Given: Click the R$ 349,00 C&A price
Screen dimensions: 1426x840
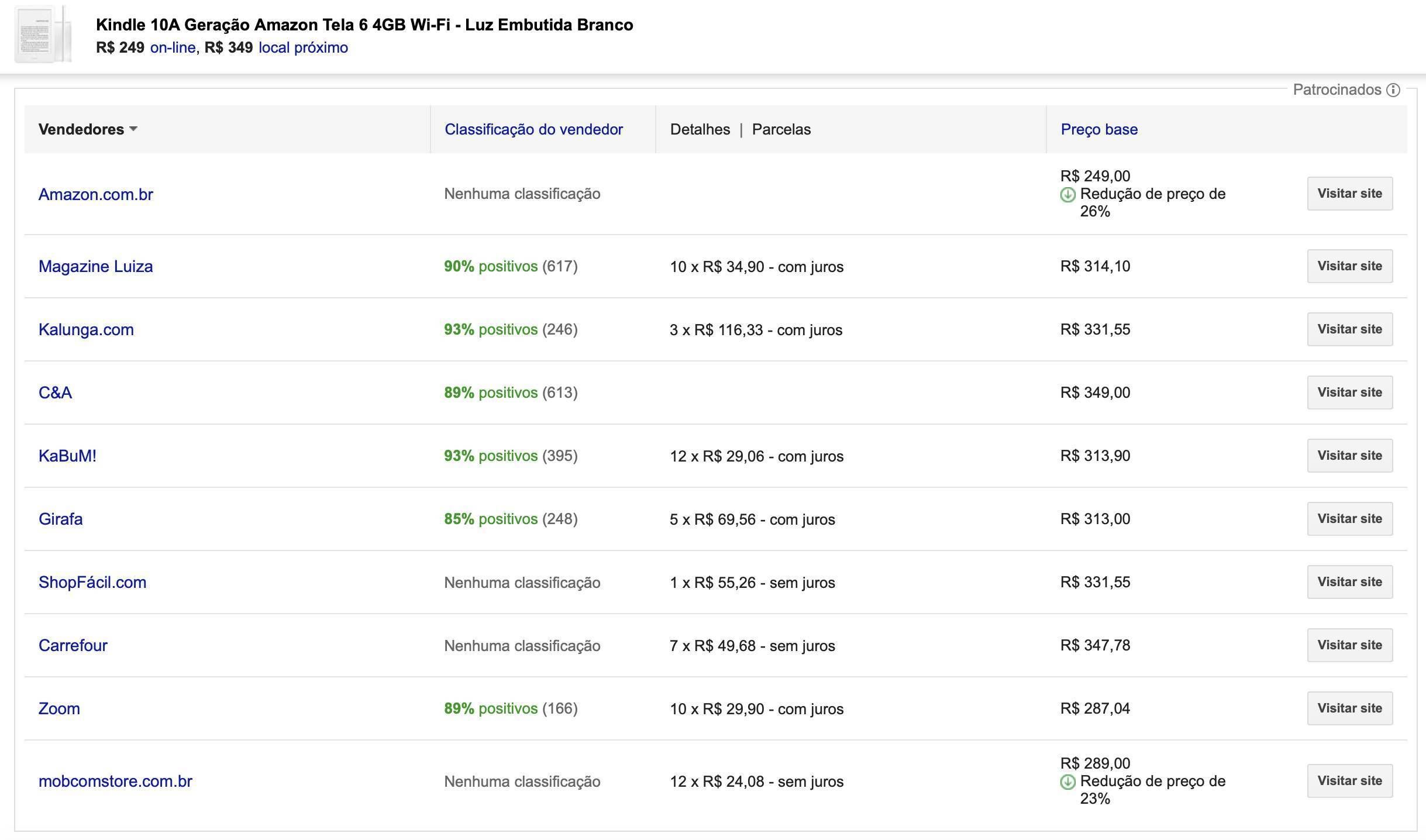Looking at the screenshot, I should click(x=1096, y=393).
